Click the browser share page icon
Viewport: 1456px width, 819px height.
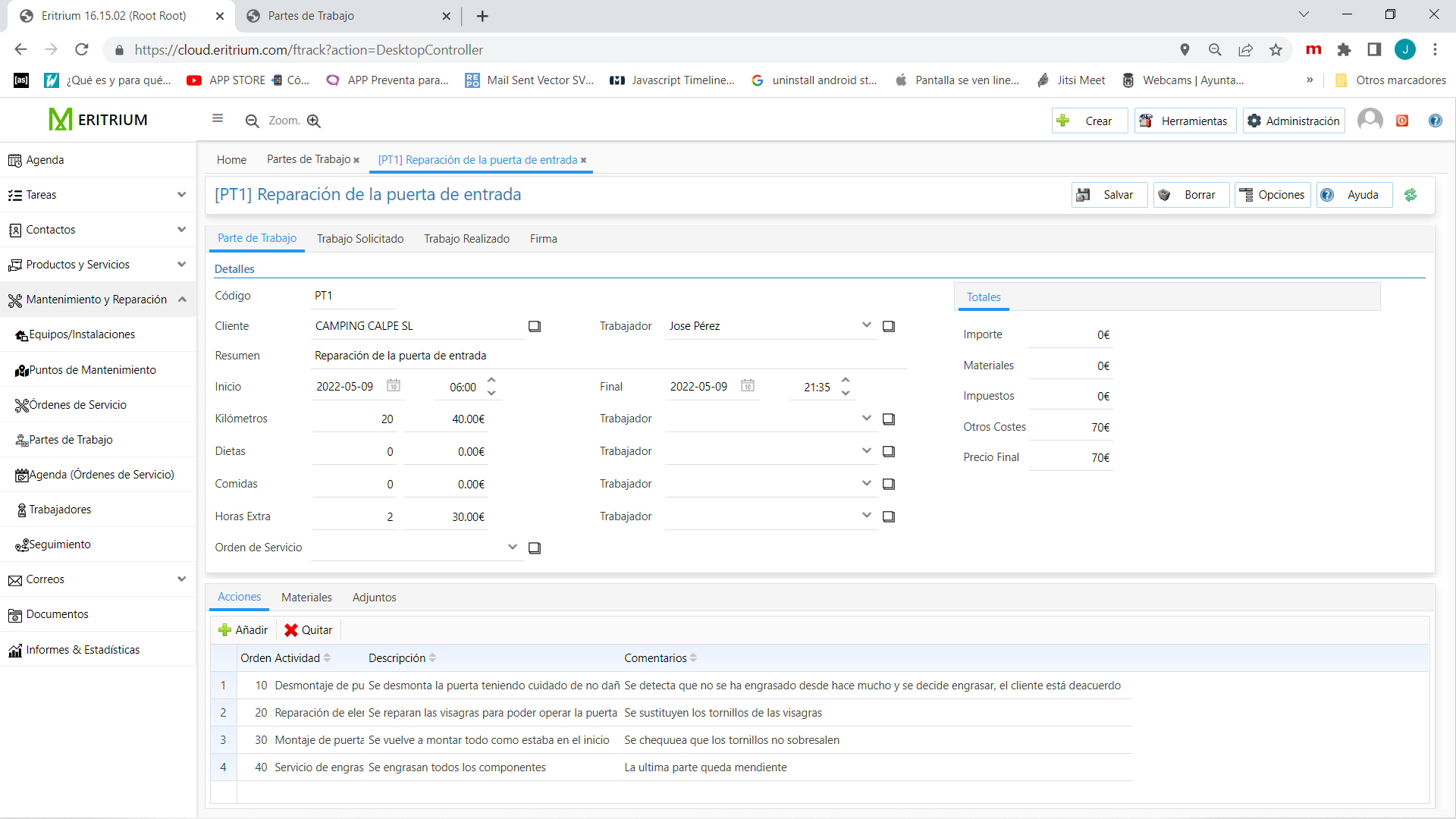(x=1245, y=50)
